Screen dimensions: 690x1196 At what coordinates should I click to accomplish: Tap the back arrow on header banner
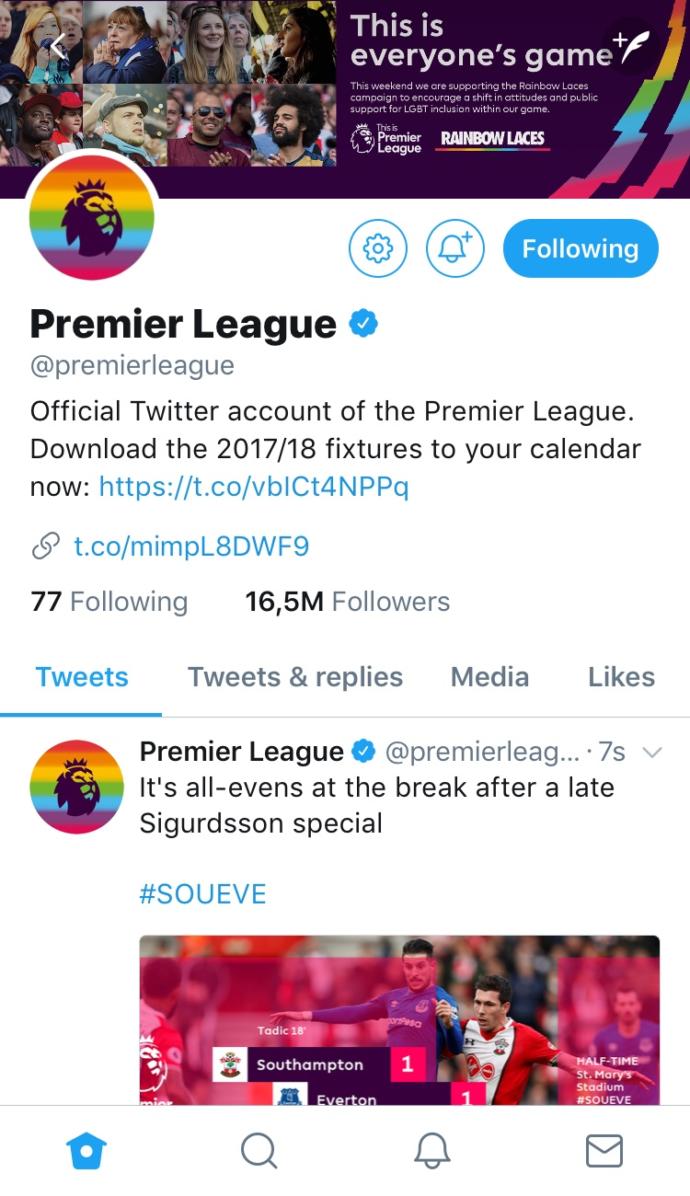59,47
